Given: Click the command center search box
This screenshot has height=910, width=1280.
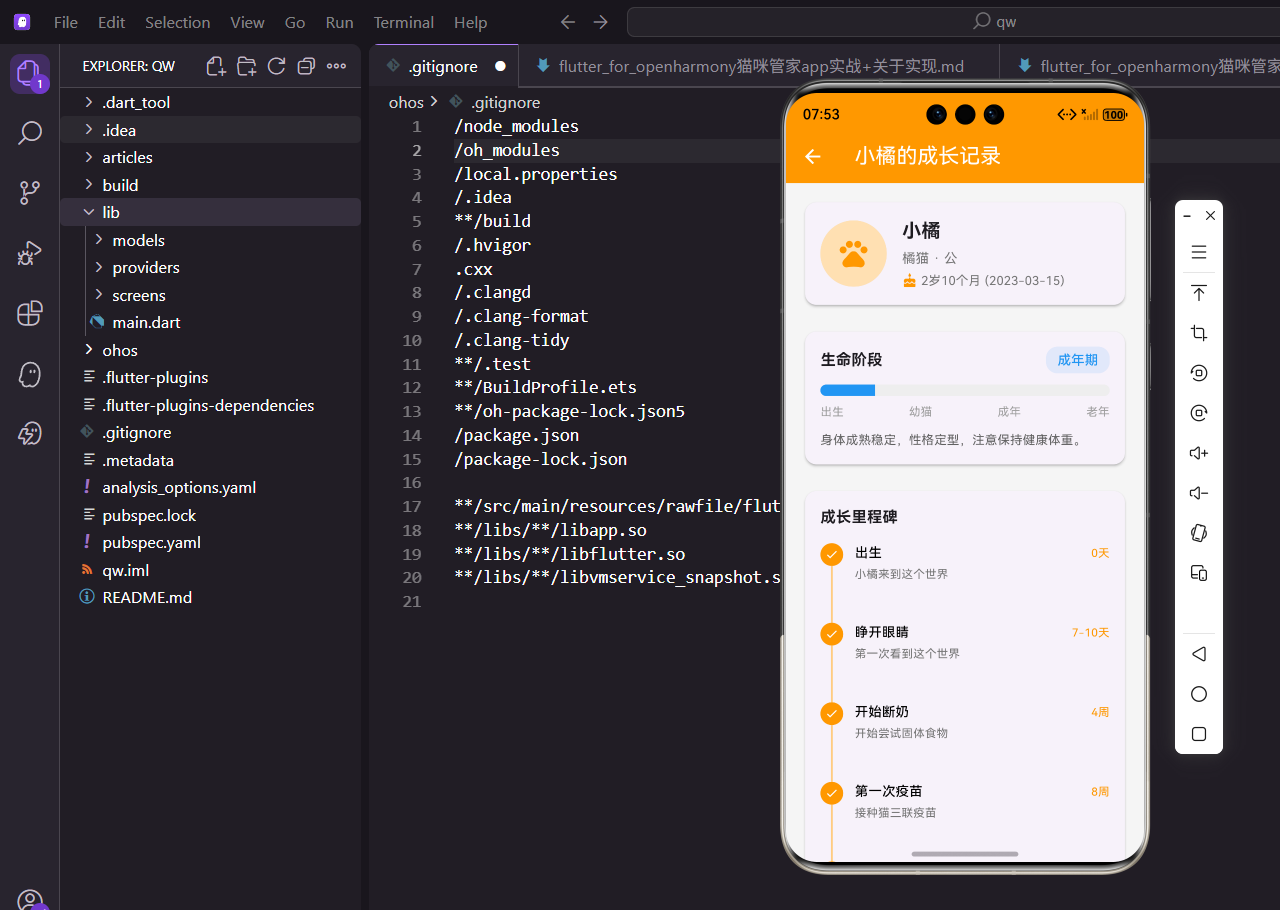Looking at the screenshot, I should point(953,22).
